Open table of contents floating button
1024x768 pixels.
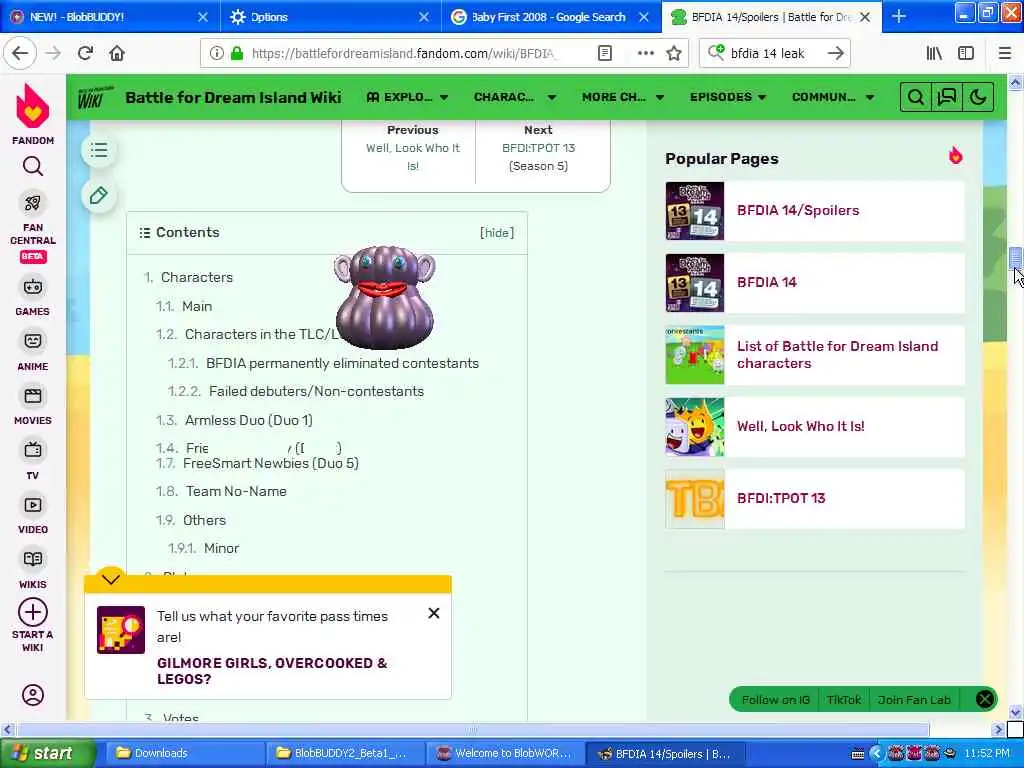pyautogui.click(x=99, y=150)
